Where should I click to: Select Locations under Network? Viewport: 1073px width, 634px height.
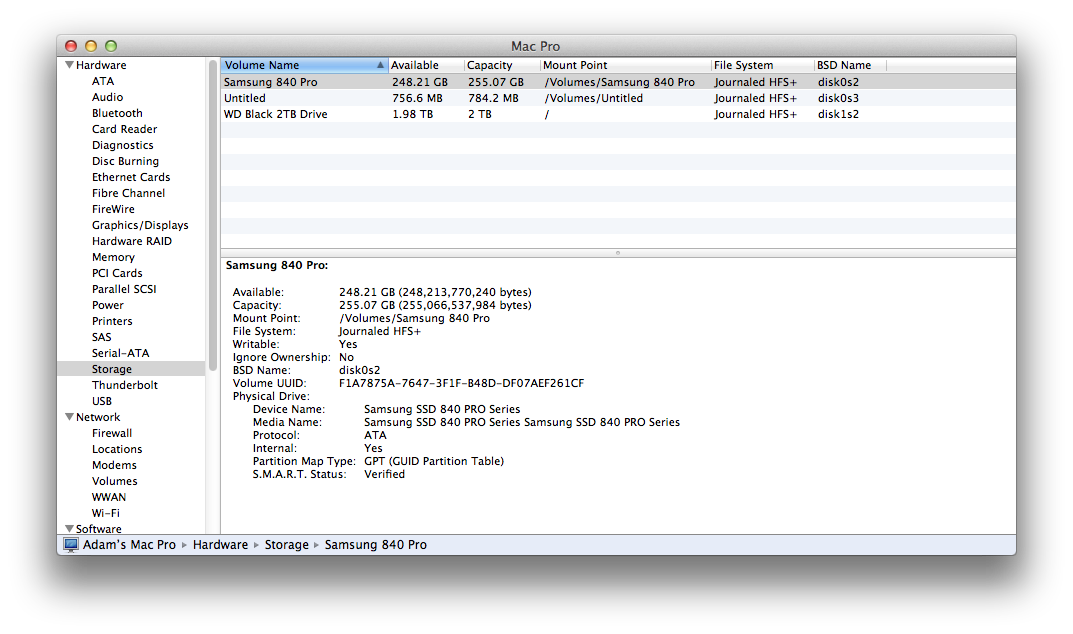point(117,449)
